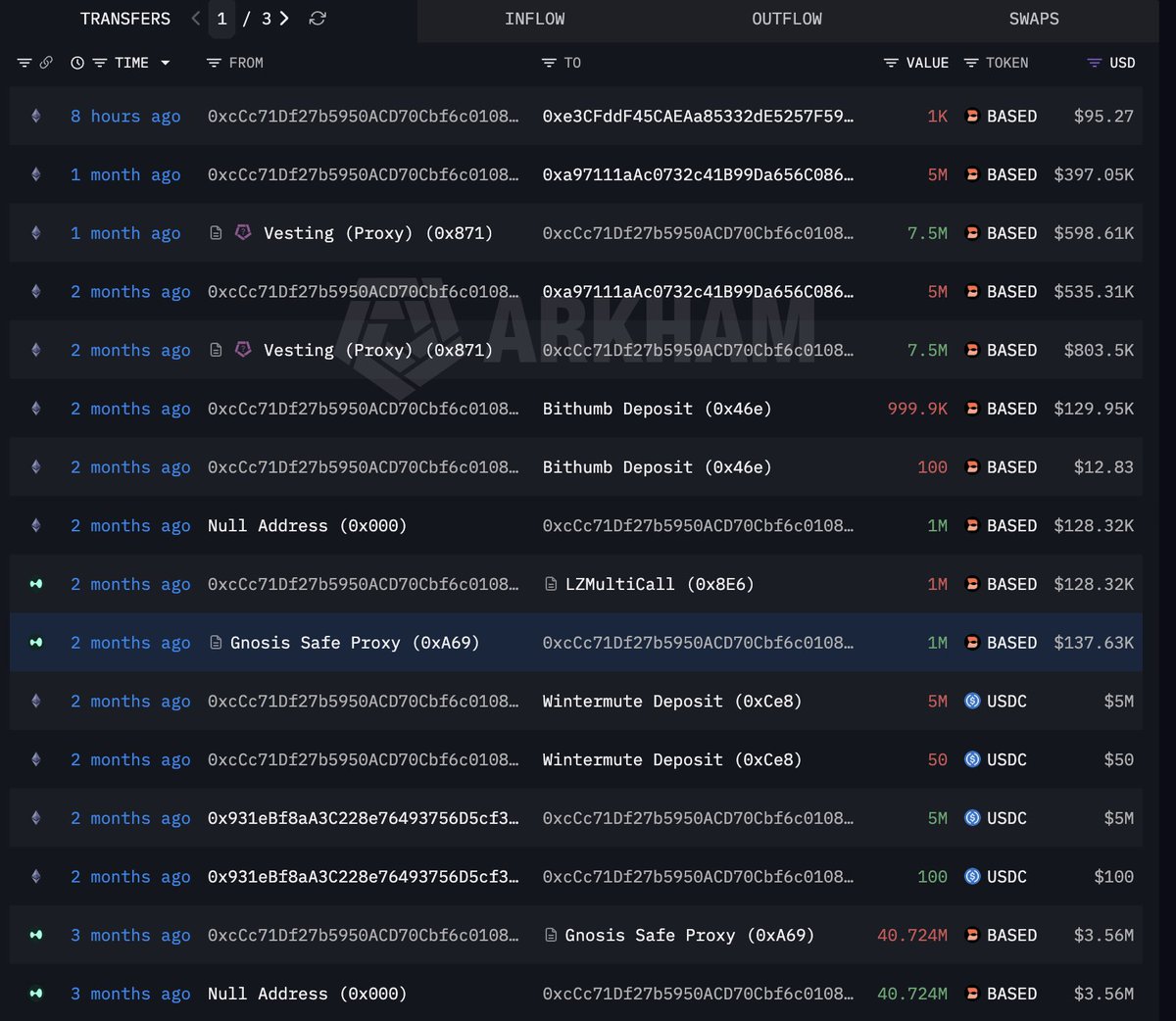The image size is (1176, 1021).
Task: Click contract icon next to LZMultiCall
Action: 551,584
